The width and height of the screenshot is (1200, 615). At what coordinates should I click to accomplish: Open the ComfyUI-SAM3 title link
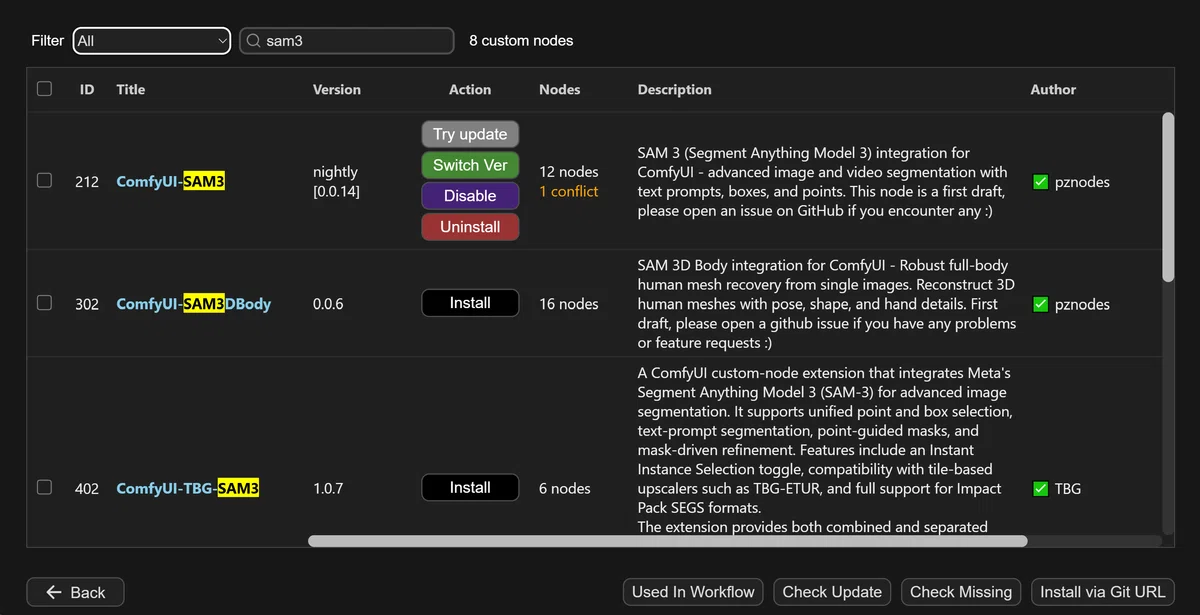[x=170, y=182]
